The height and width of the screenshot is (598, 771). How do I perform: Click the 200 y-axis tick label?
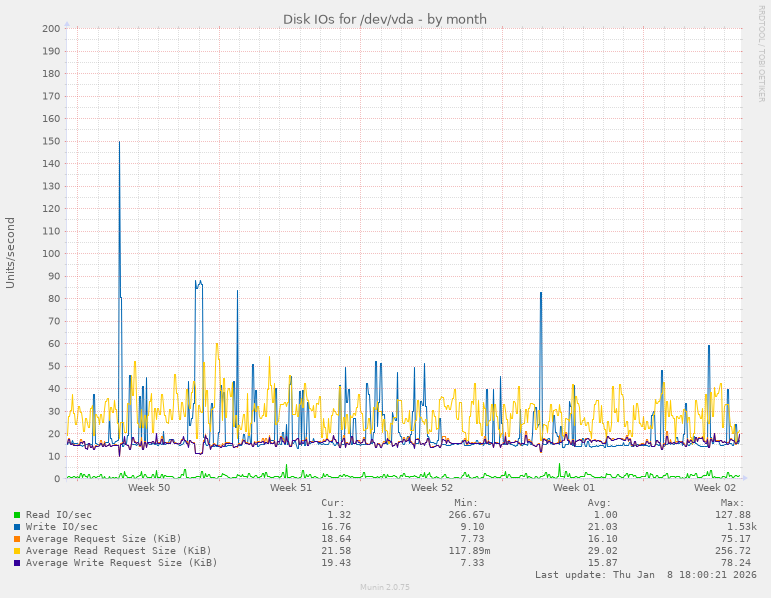[x=51, y=29]
